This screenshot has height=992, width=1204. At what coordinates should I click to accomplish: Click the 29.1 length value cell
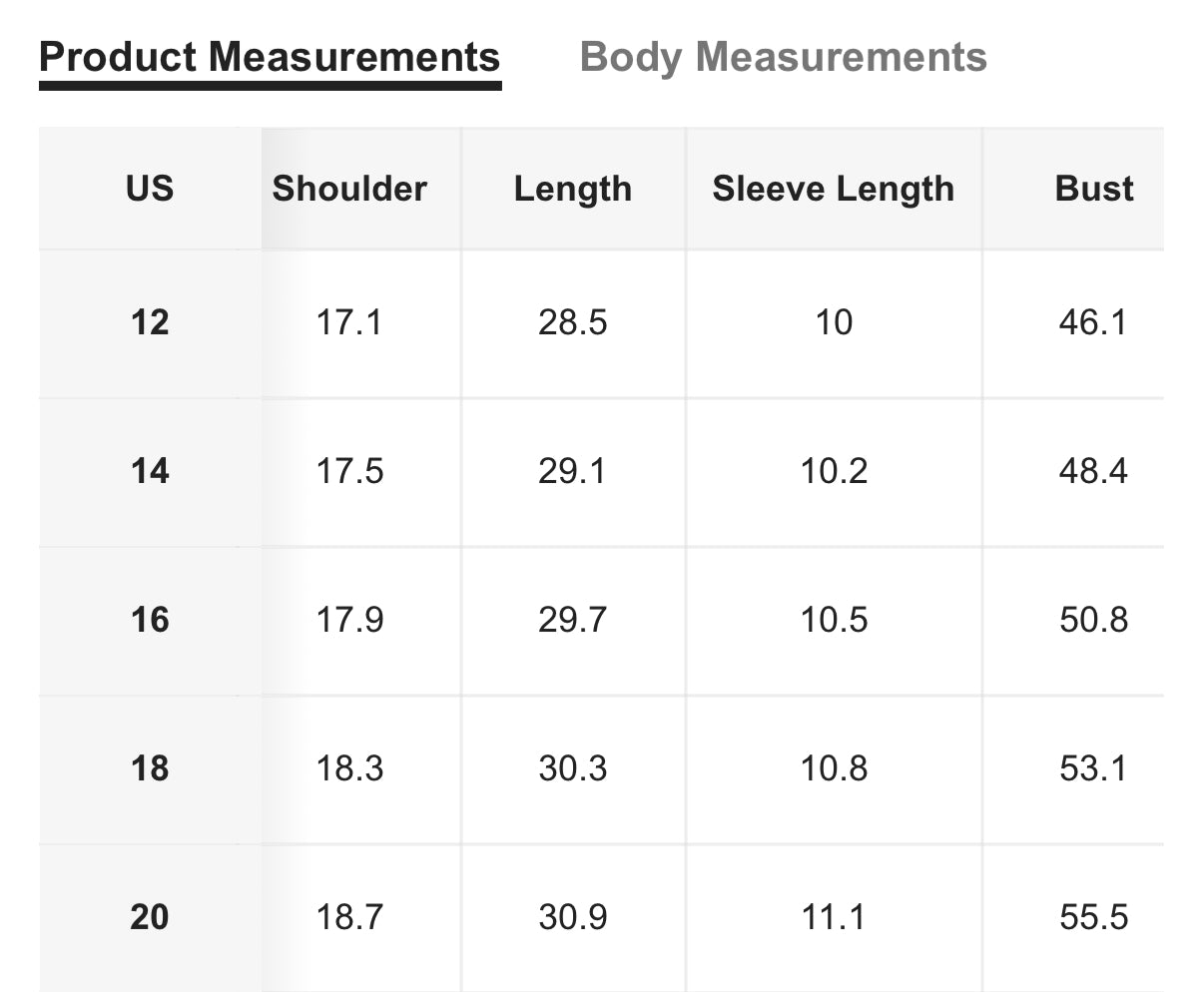573,471
